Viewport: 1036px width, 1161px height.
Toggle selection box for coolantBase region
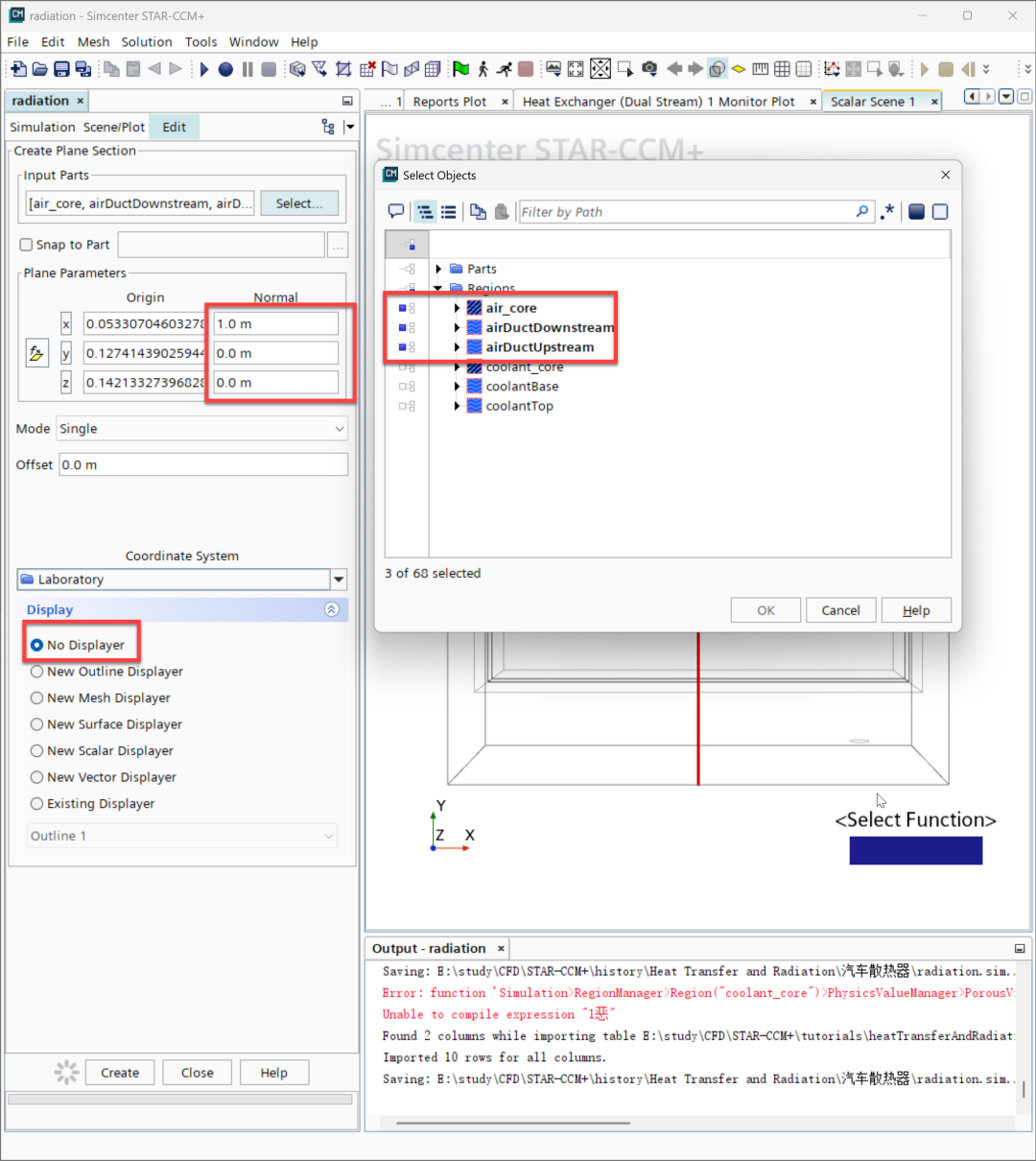point(407,387)
